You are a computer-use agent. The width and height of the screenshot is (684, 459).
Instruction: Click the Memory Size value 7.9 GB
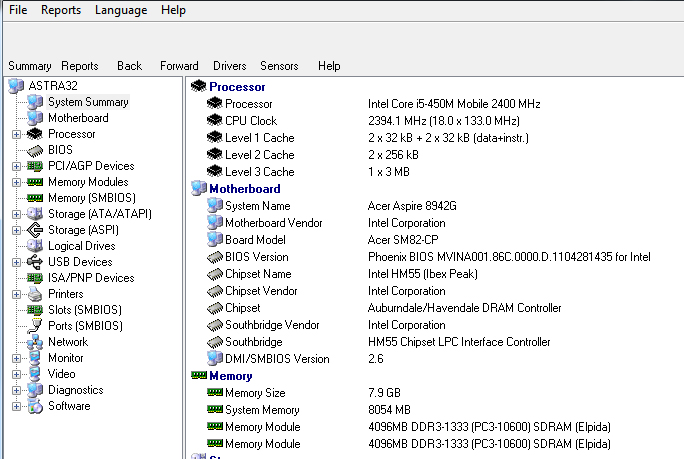[x=384, y=393]
